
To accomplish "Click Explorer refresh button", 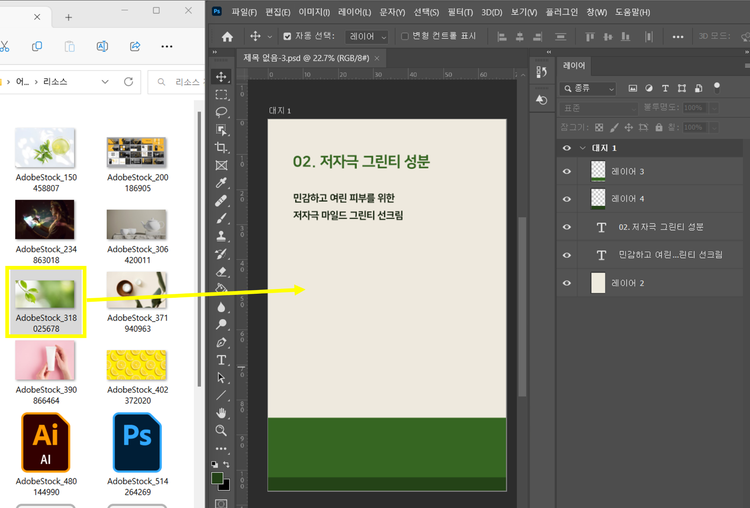I will [128, 82].
